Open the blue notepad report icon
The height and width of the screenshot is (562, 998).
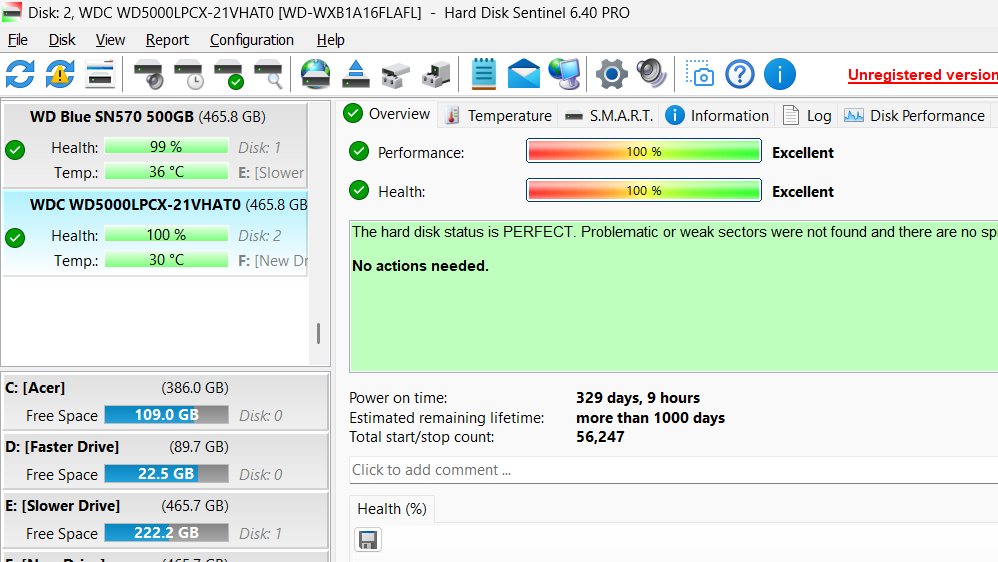point(484,74)
